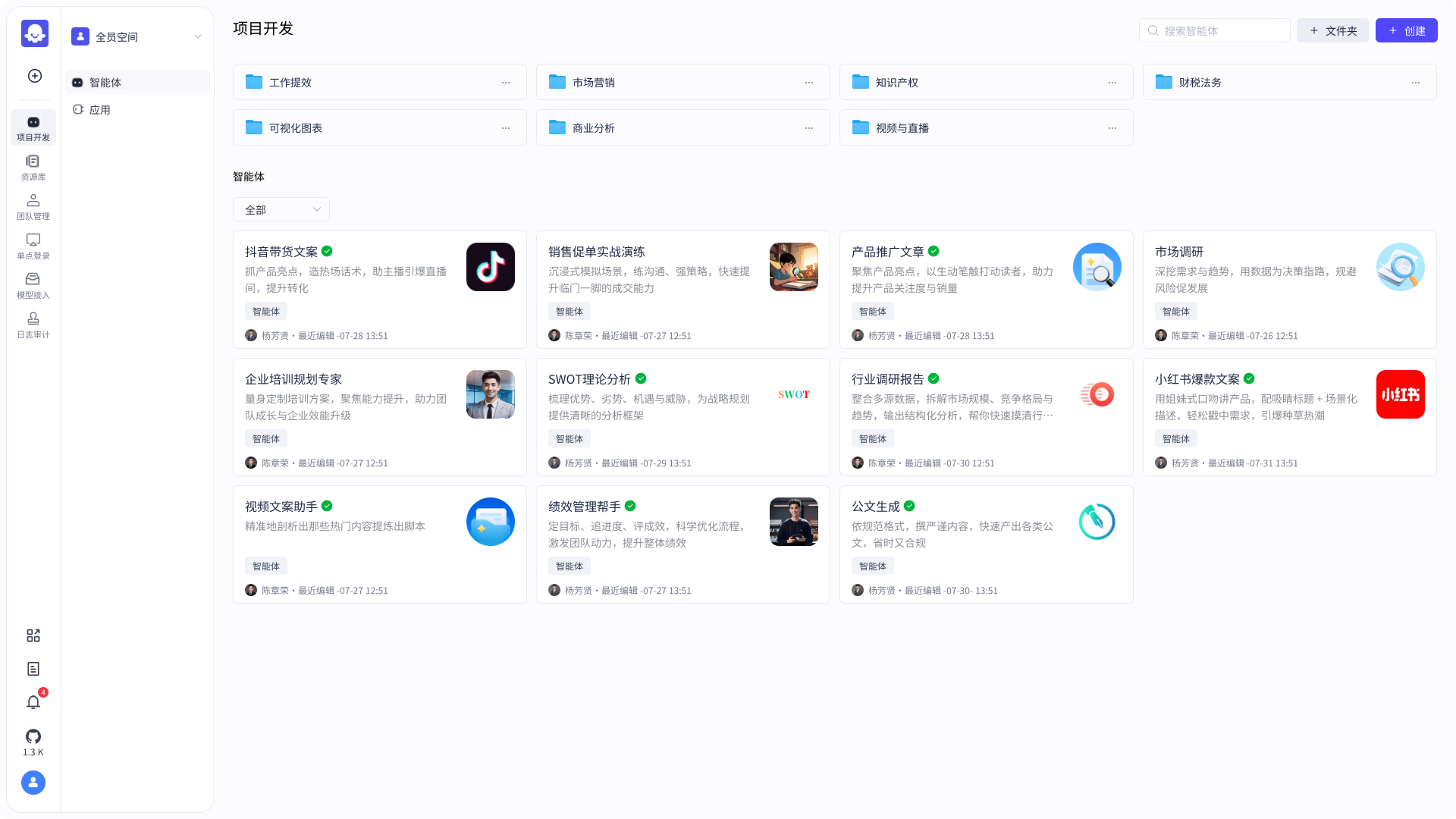
Task: Click the verified badge on SWOT理论分析
Action: tap(639, 378)
